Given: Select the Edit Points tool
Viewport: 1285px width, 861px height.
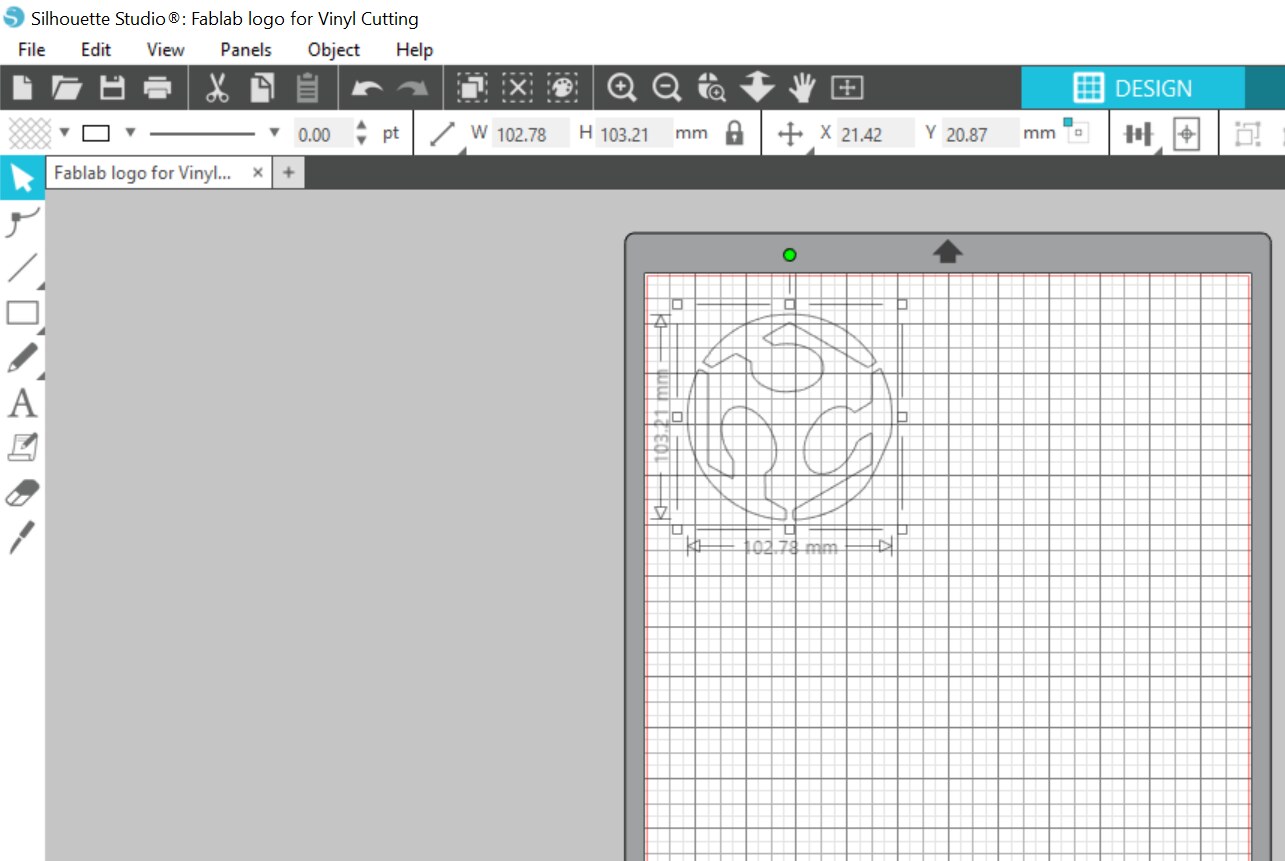Looking at the screenshot, I should [22, 222].
